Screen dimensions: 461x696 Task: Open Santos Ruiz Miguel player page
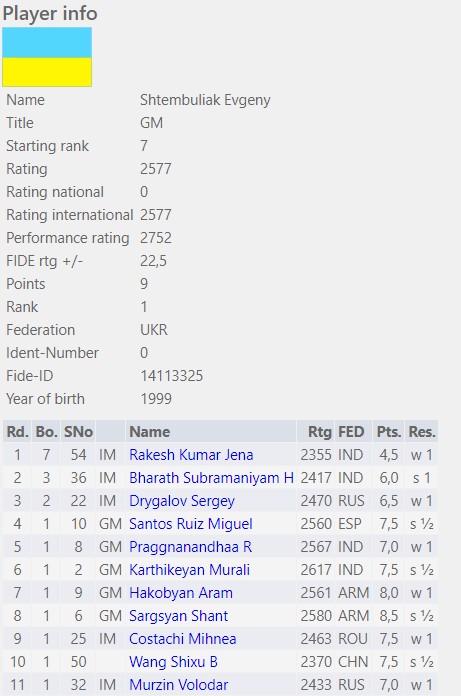[191, 524]
